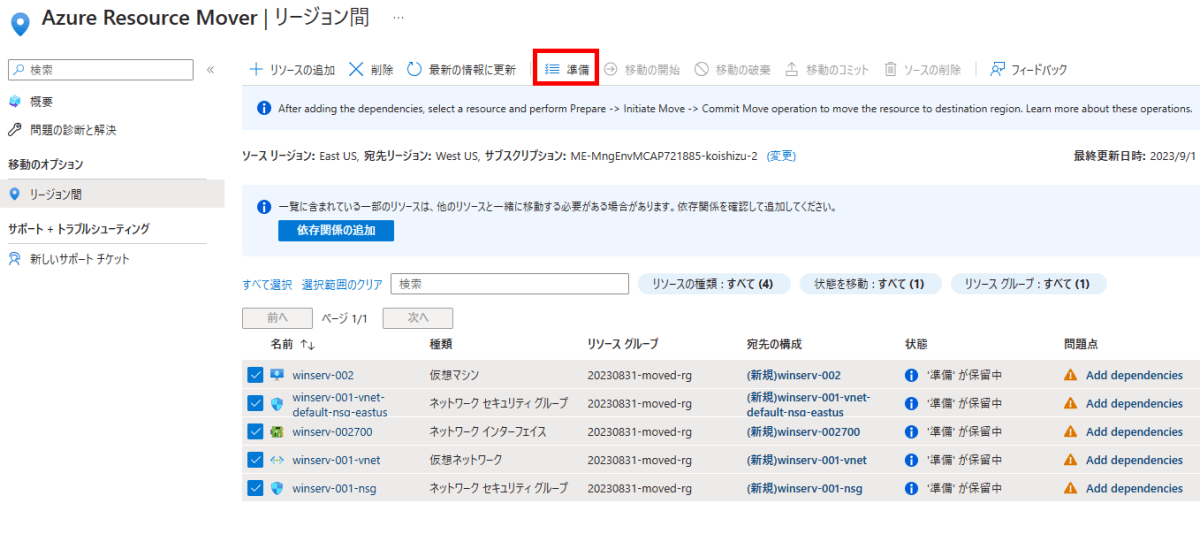Click the 概要 cube icon in sidebar
The height and width of the screenshot is (534, 1200).
coord(14,101)
